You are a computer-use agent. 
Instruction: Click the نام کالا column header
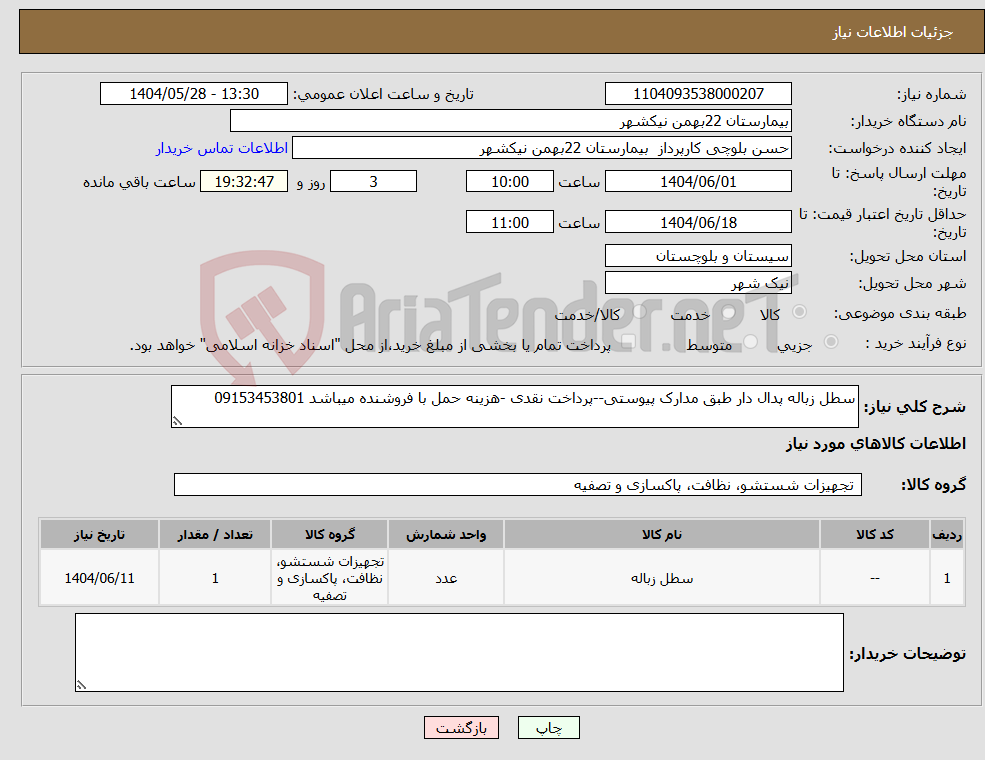pyautogui.click(x=661, y=535)
